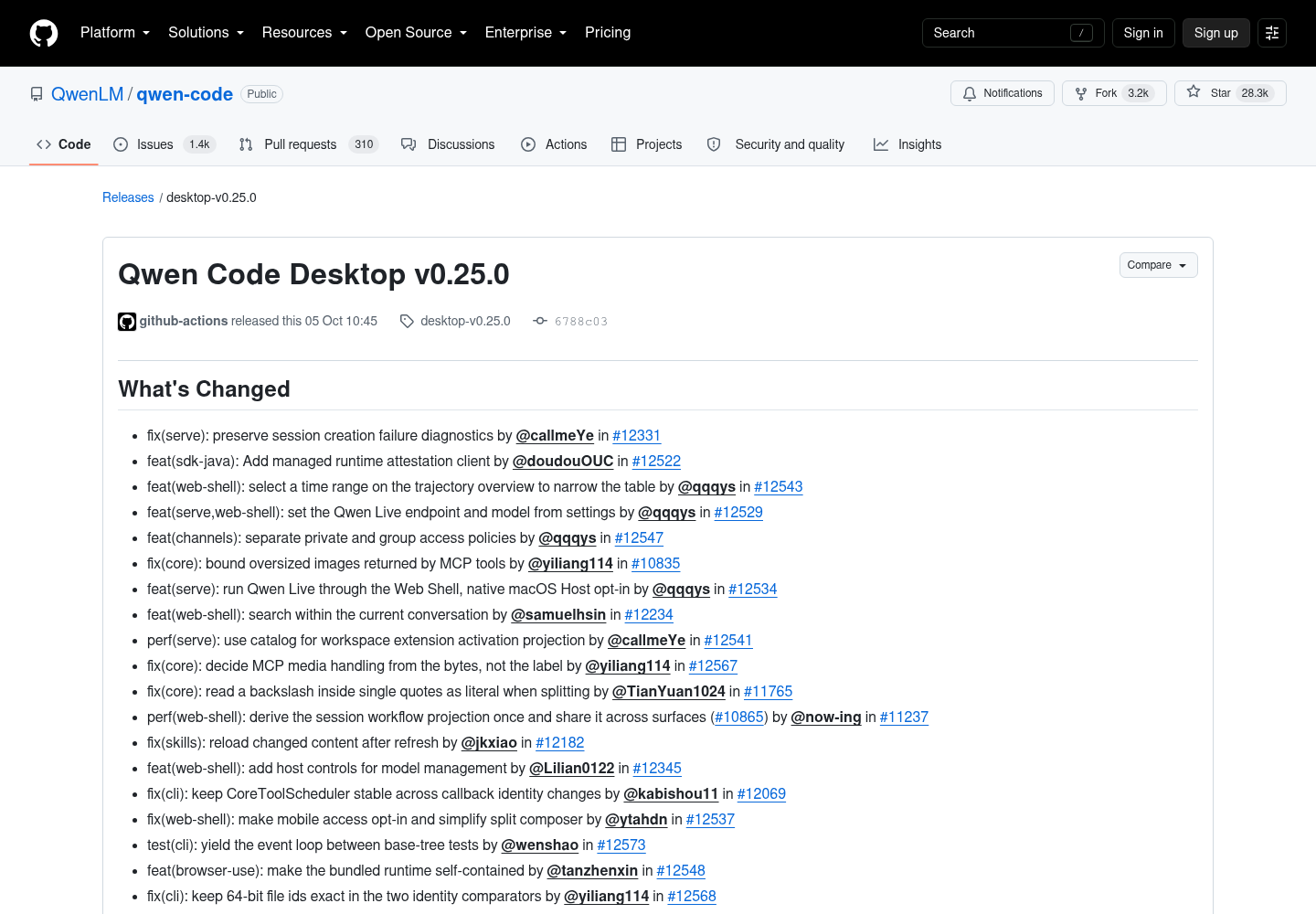Screen dimensions: 1316x914
Task: Switch to the Code tab
Action: [63, 144]
